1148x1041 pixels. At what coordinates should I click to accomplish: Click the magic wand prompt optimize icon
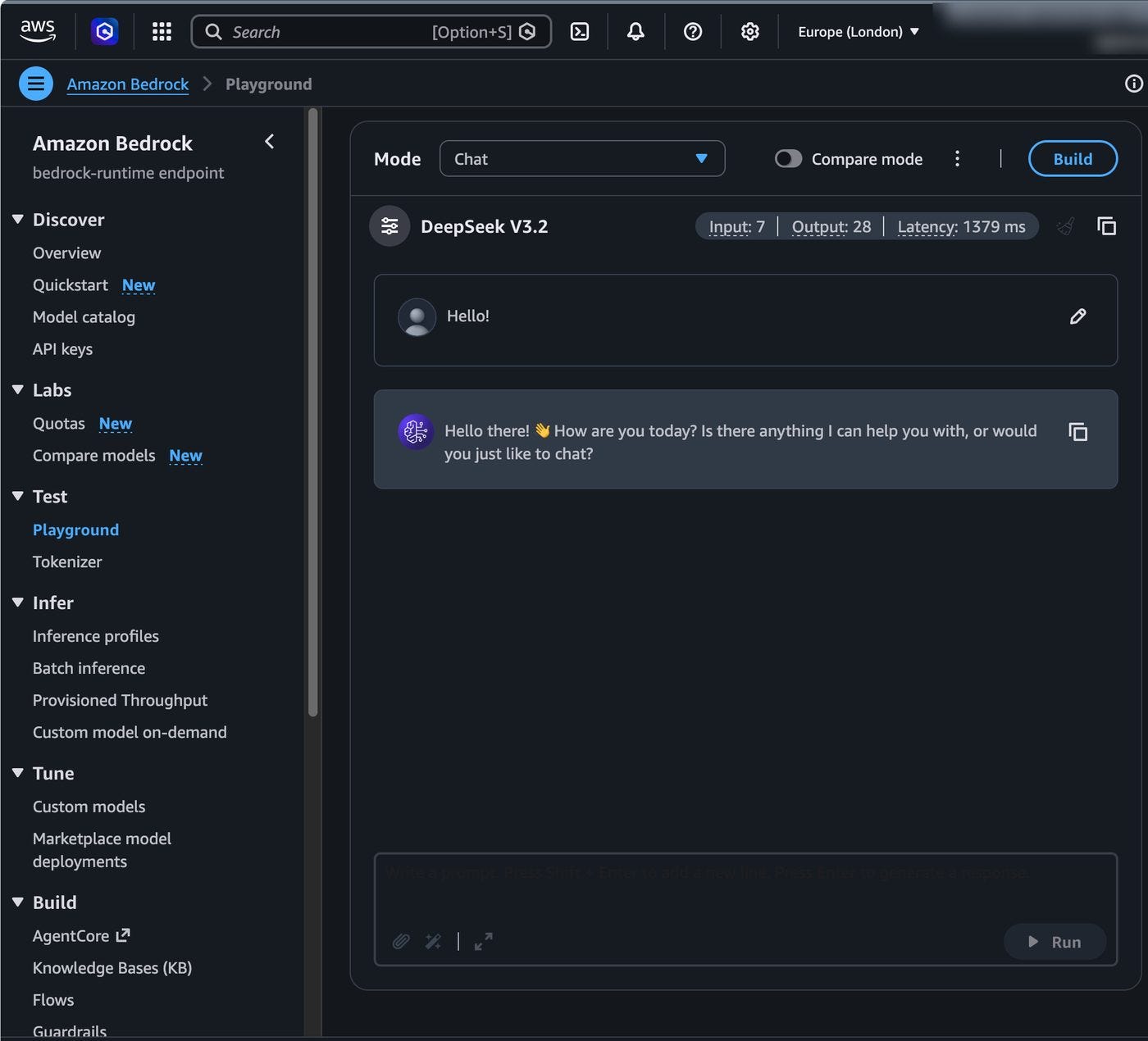[x=433, y=941]
